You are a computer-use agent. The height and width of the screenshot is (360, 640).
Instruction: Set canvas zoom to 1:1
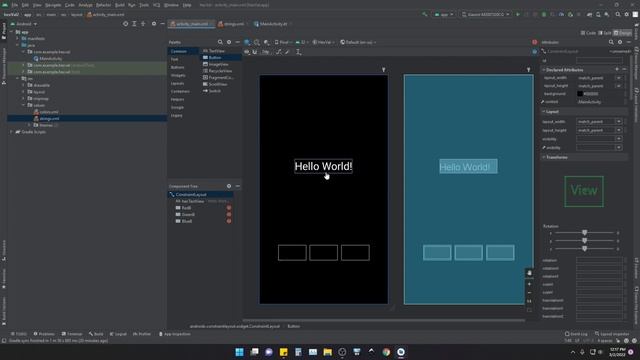click(529, 301)
